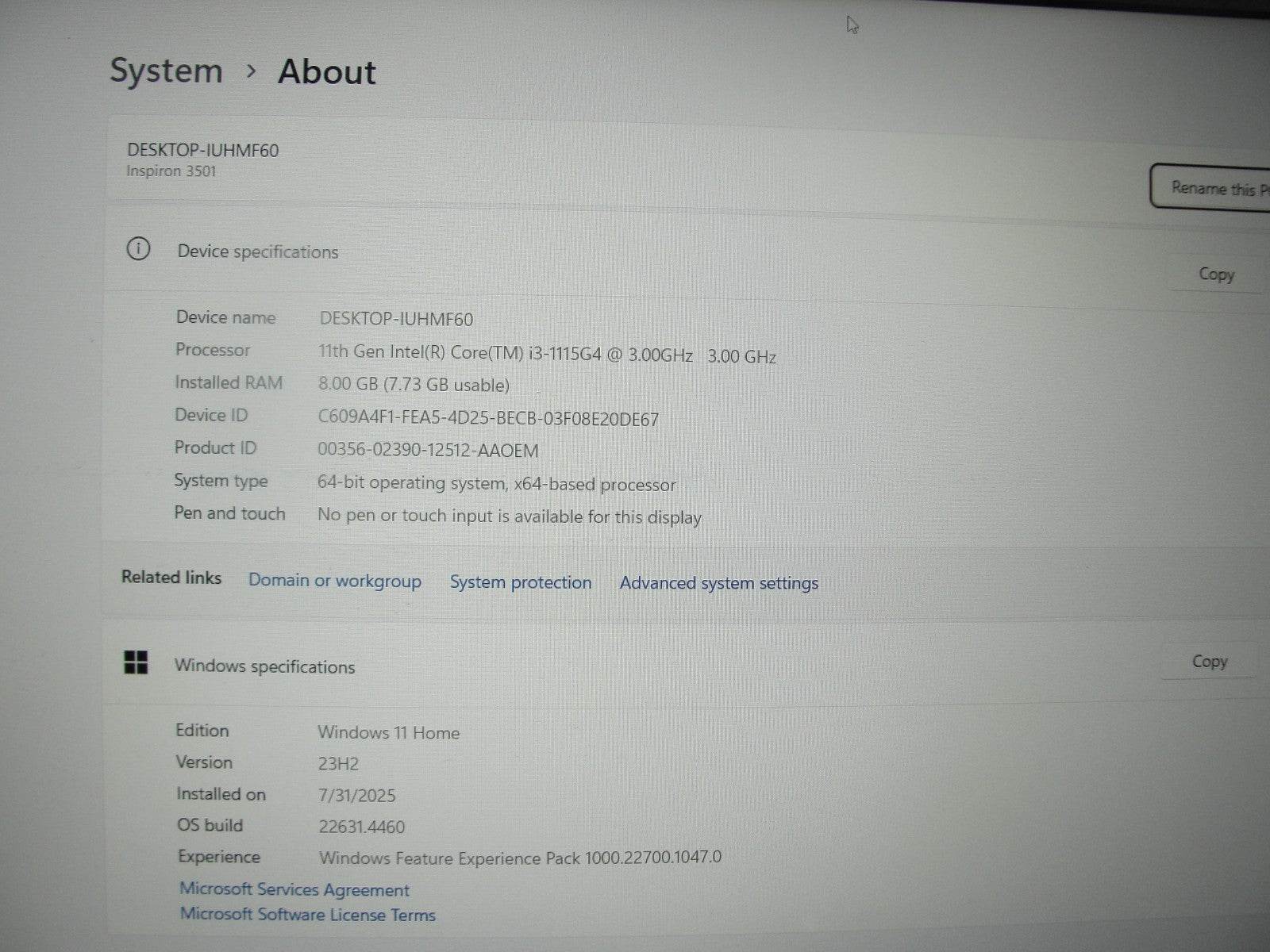Open the Microsoft Software License Terms
Viewport: 1270px width, 952px height.
coord(308,915)
